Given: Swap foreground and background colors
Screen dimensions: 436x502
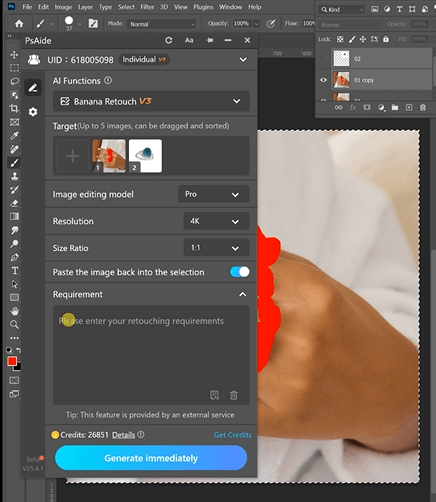Looking at the screenshot, I should 19,350.
